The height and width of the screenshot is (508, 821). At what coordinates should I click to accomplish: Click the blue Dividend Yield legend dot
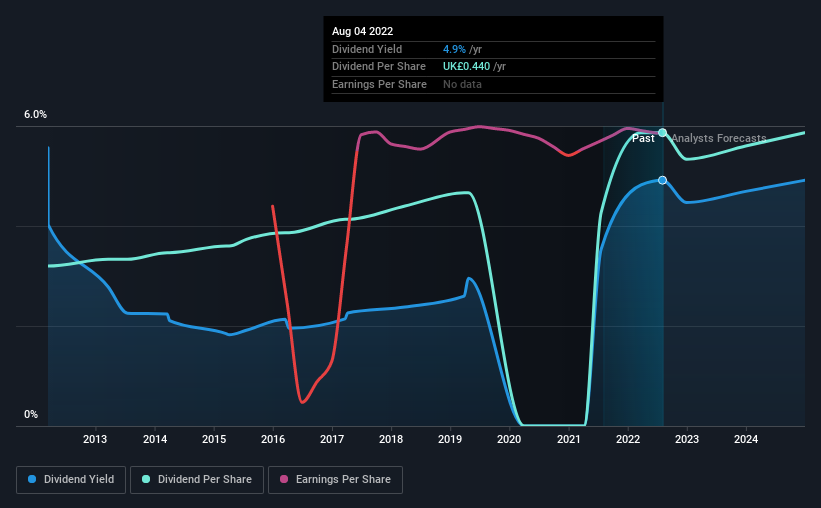click(32, 479)
